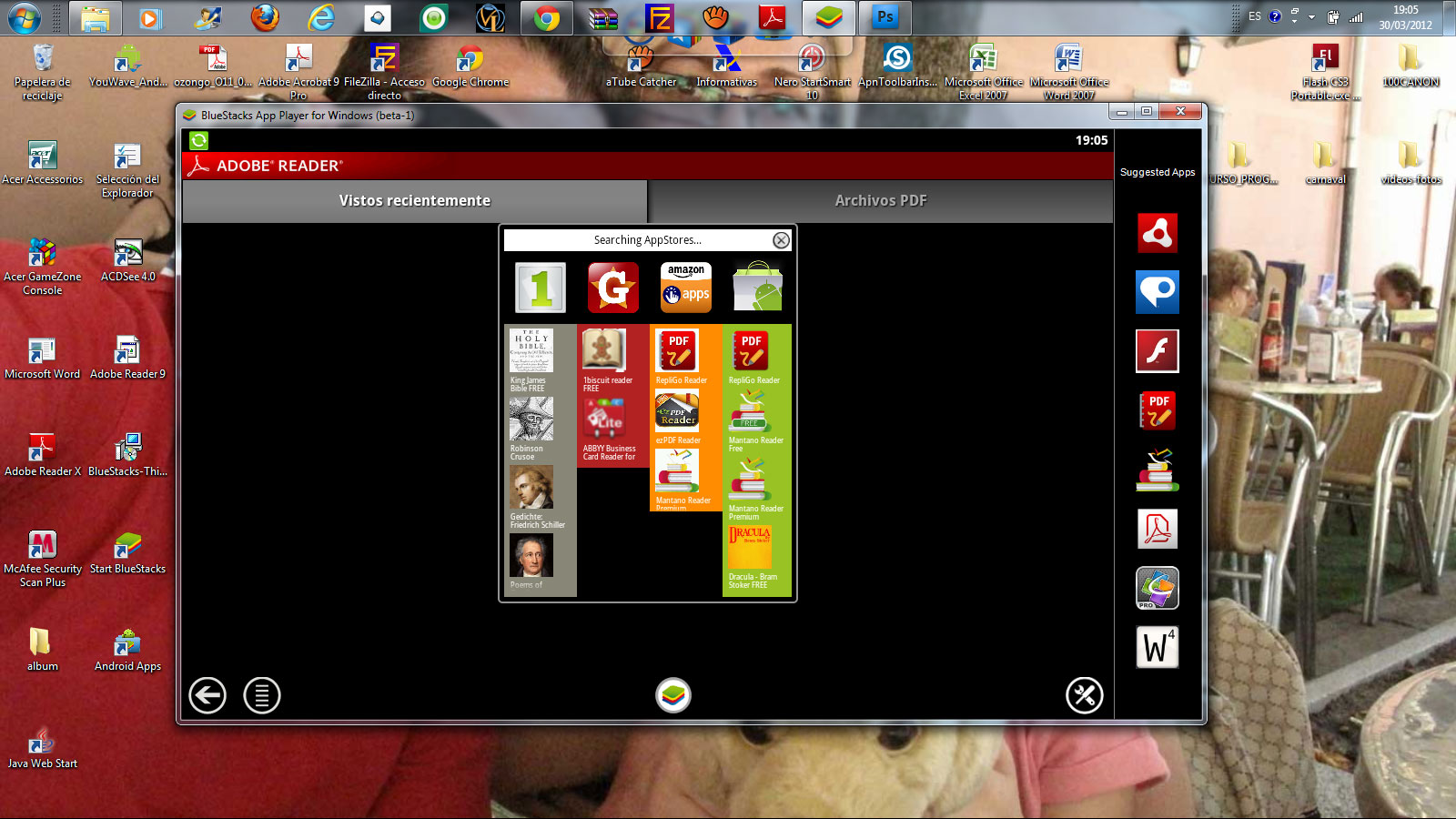Select the Robinson Crusoe book result
Image resolution: width=1456 pixels, height=819 pixels.
[531, 429]
